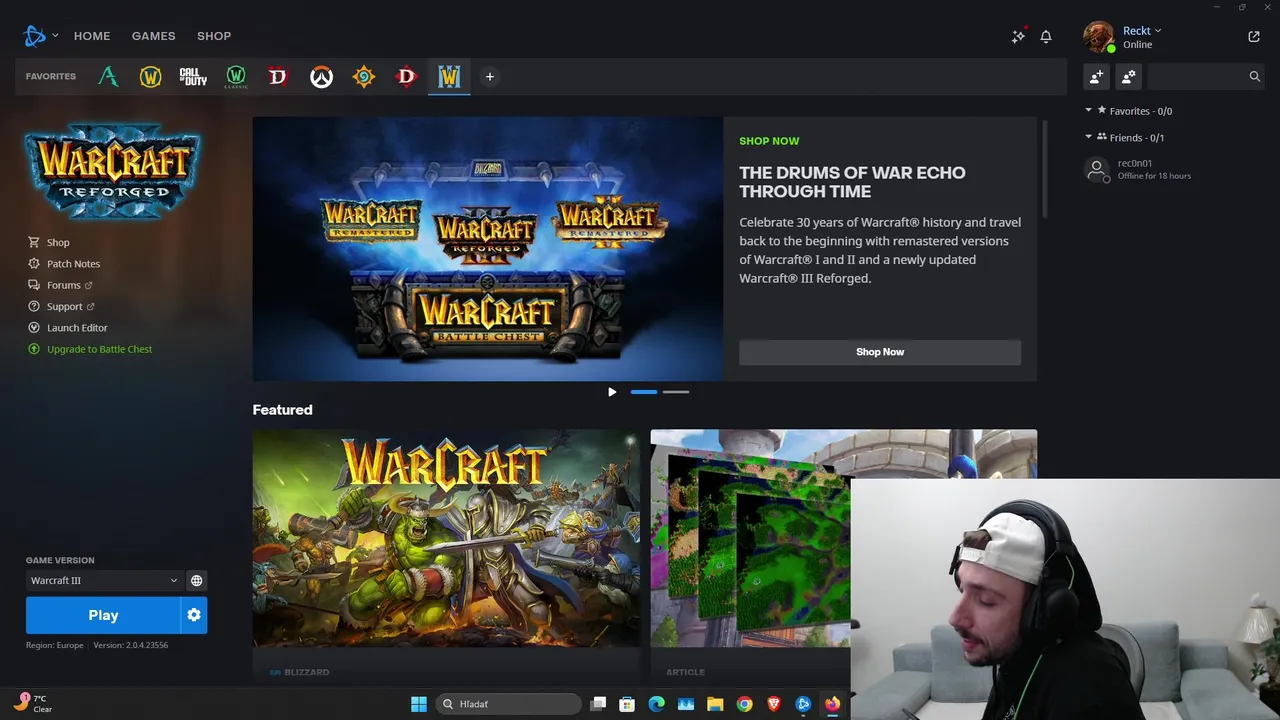
Task: Click the Battle.net logo menu
Action: pos(40,36)
